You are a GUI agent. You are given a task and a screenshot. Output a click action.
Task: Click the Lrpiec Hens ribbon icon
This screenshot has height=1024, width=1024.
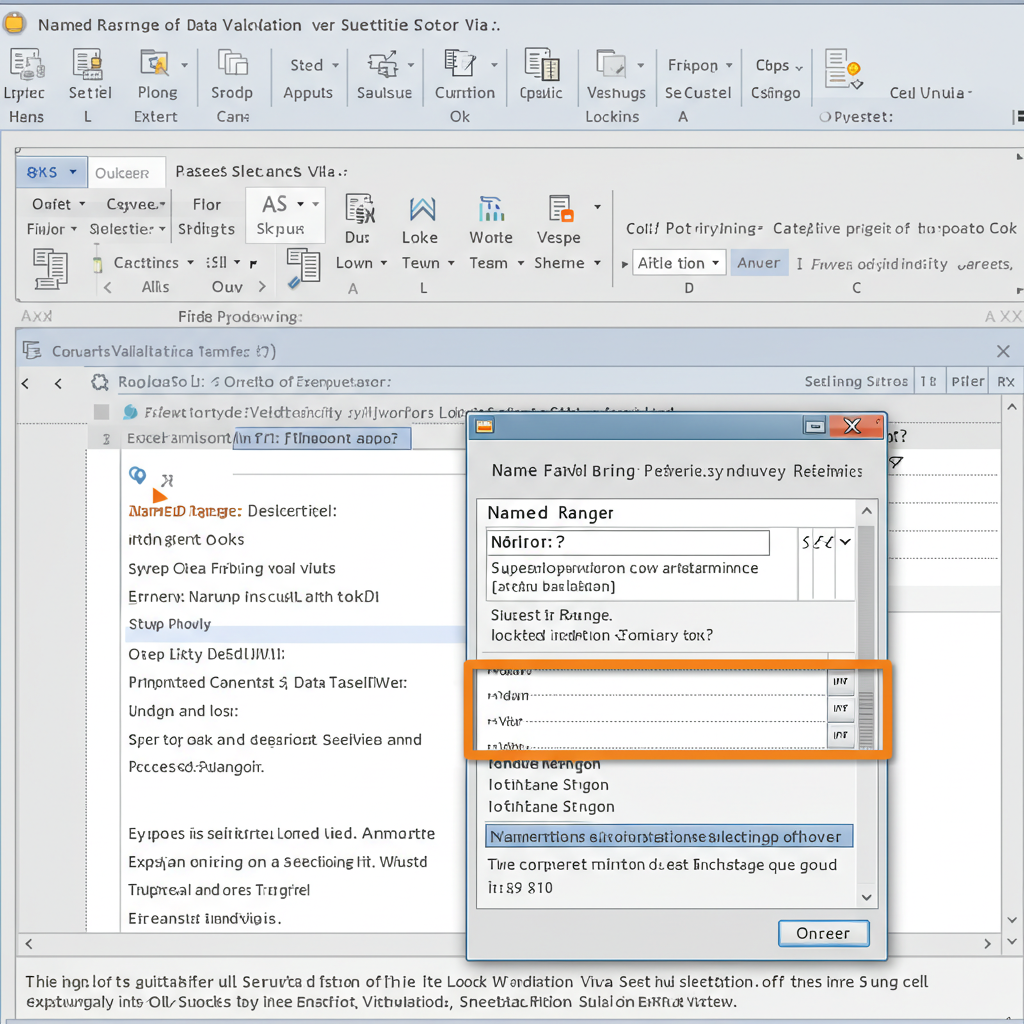click(26, 65)
